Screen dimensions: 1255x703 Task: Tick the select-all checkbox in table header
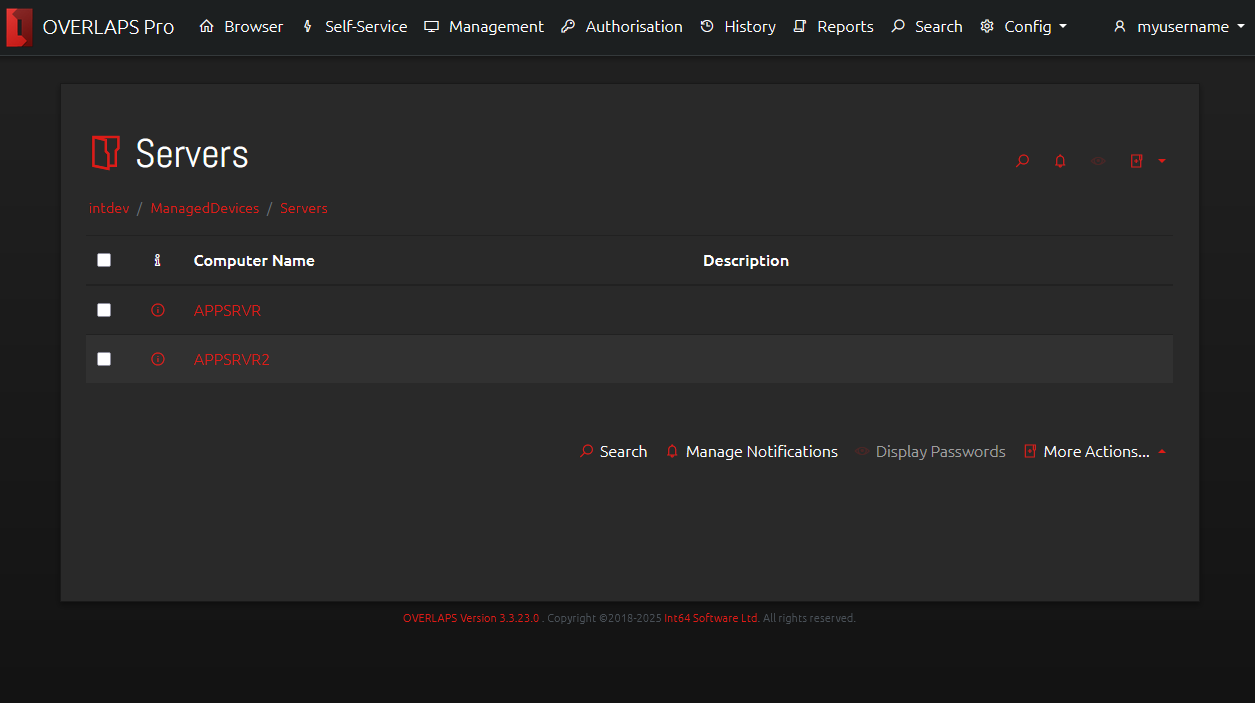point(104,260)
